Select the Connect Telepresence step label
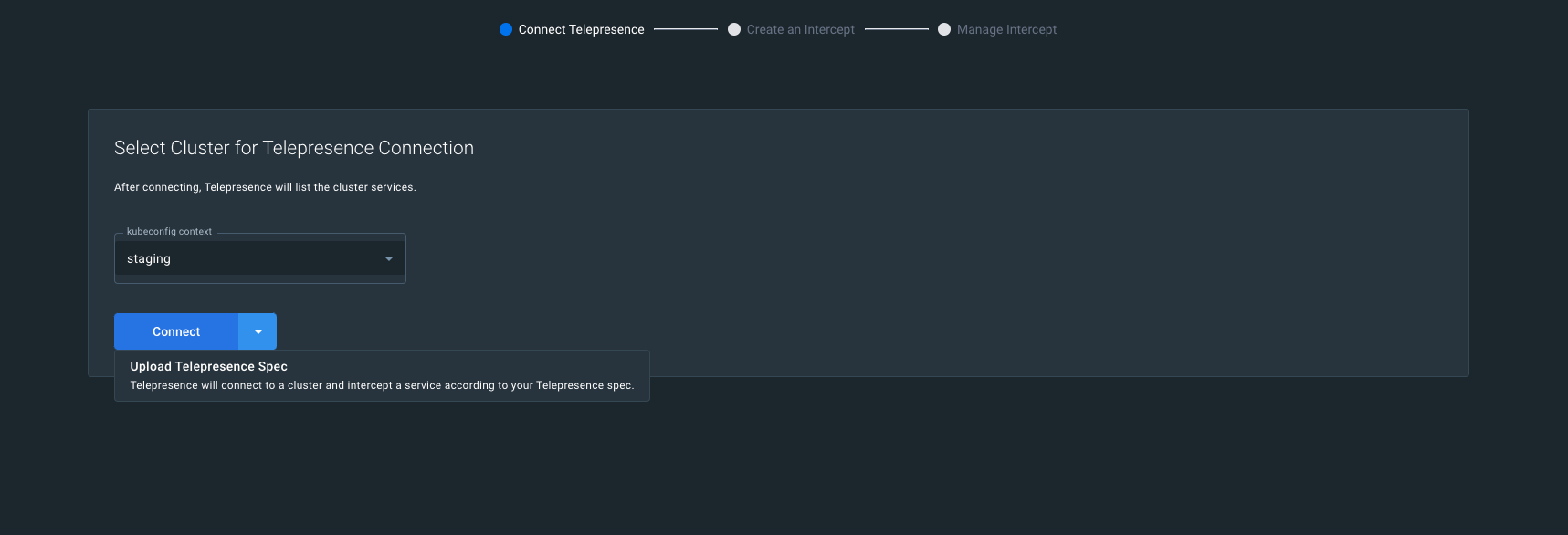 tap(581, 29)
